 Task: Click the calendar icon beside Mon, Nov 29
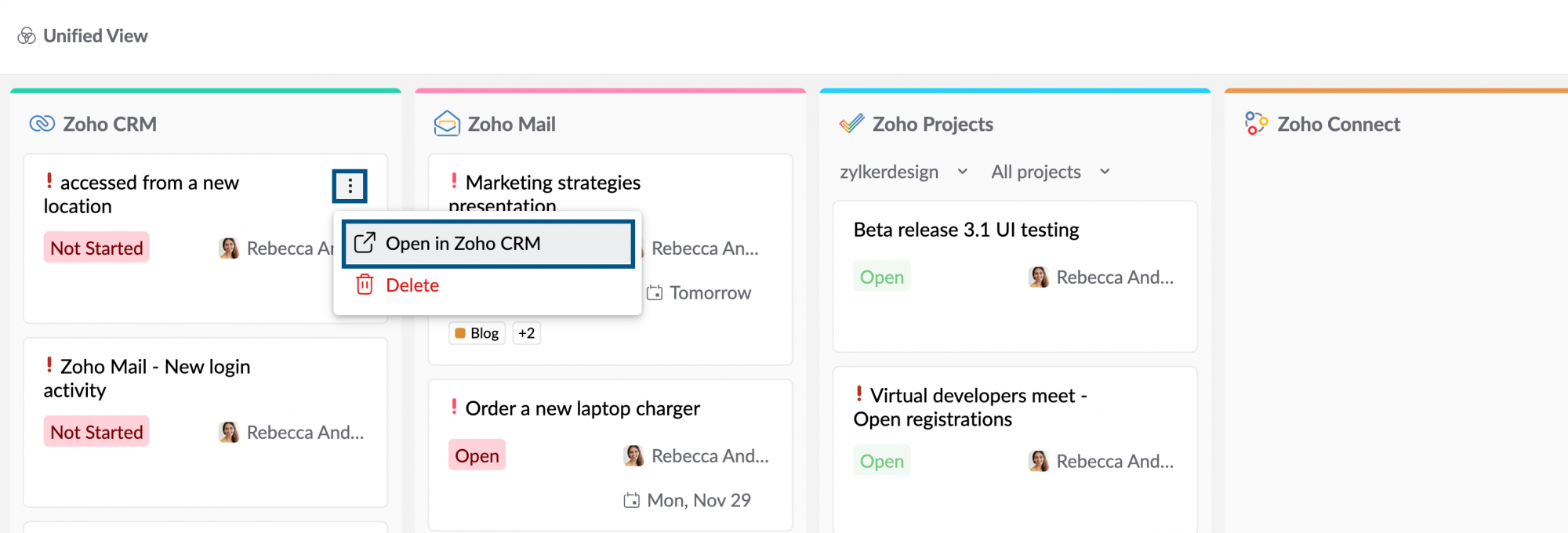(631, 500)
